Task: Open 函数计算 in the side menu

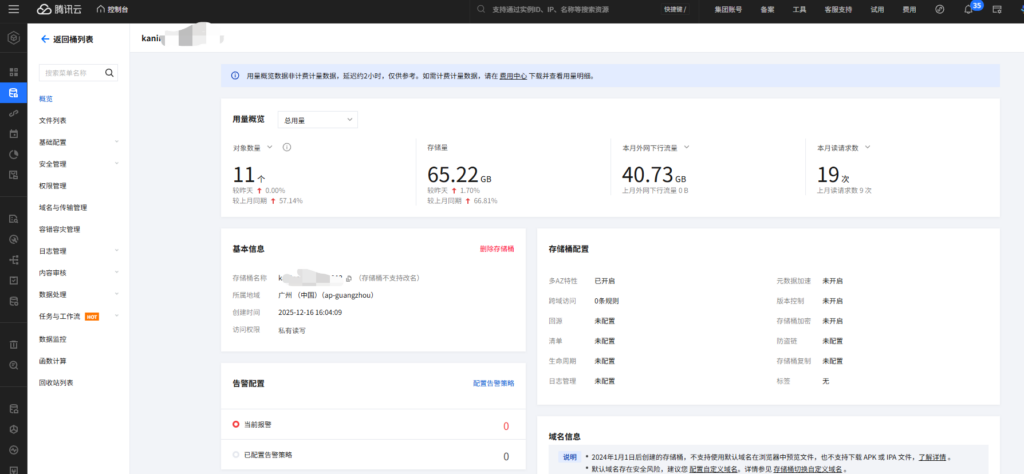Action: pos(53,360)
